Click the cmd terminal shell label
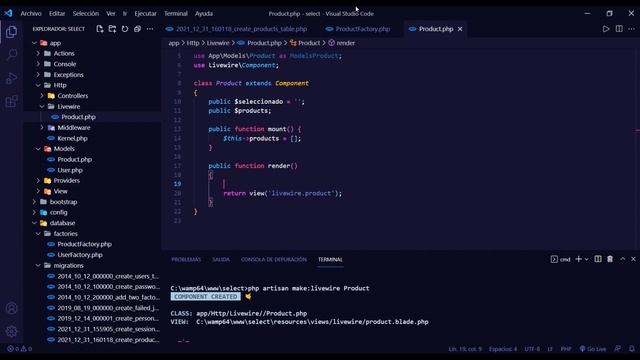 (x=560, y=259)
